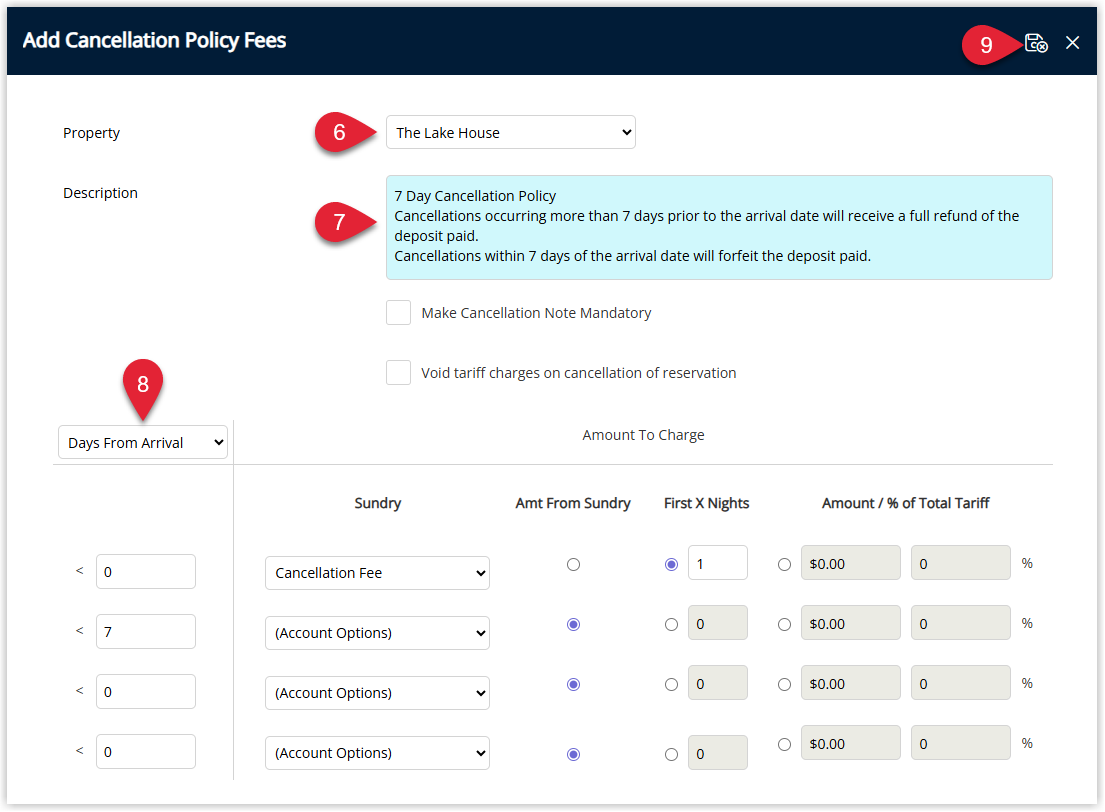Click the First X Nights field in 7 days row

point(717,622)
